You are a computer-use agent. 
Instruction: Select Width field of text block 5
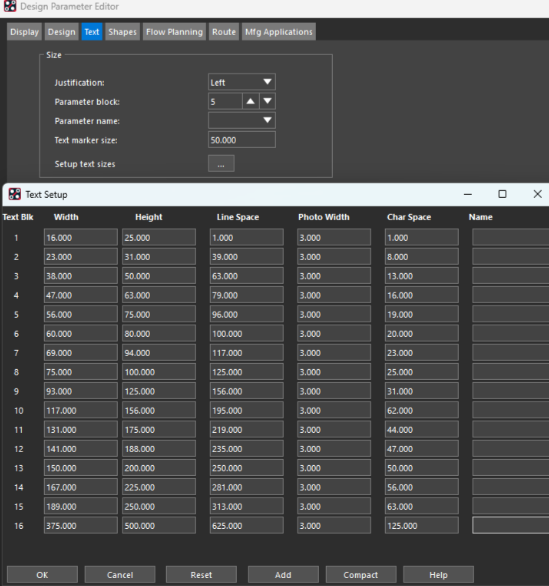80,314
